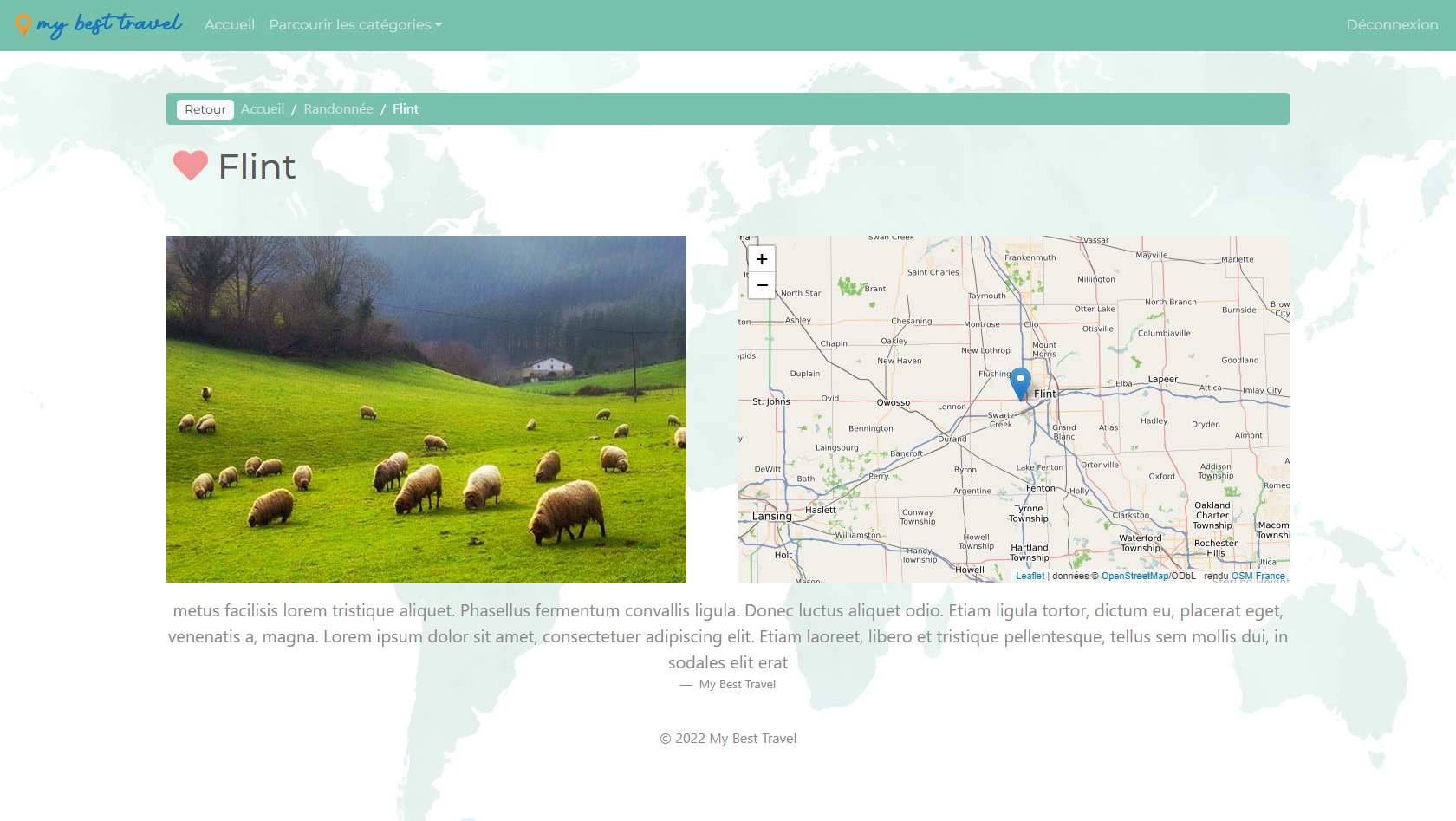Image resolution: width=1456 pixels, height=821 pixels.
Task: Click Déconnexion to log out
Action: (1392, 24)
